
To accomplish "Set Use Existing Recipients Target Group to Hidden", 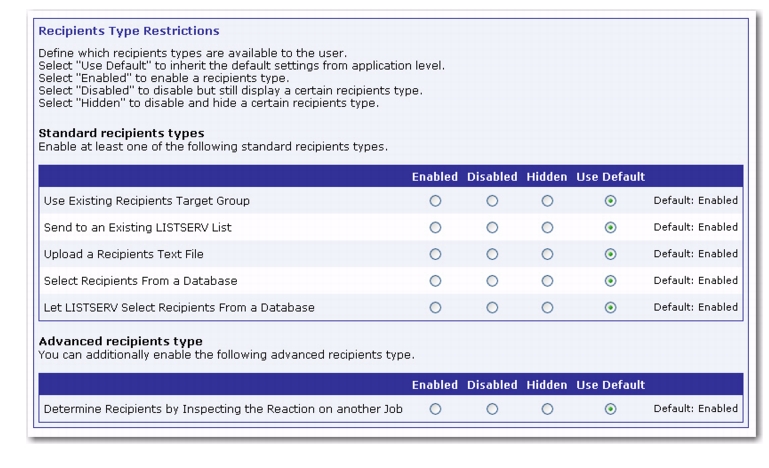I will tap(547, 201).
